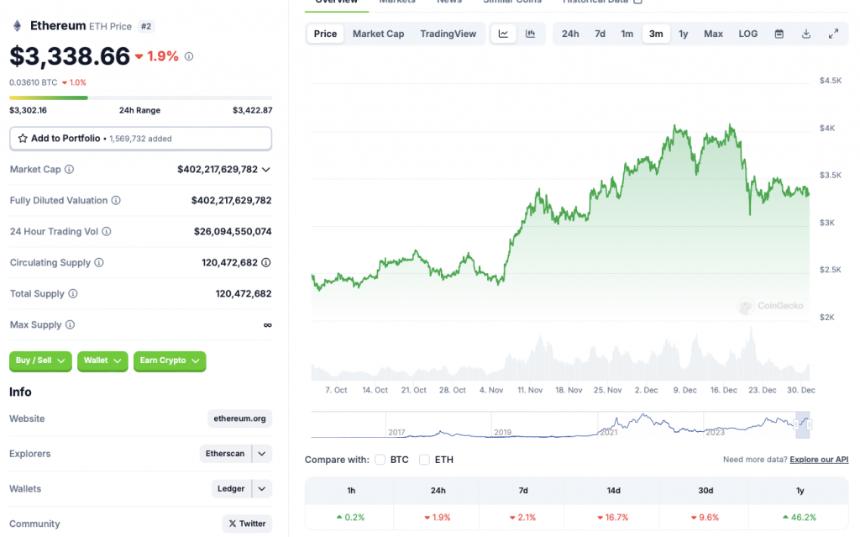
Task: Select the Max time range
Action: (713, 34)
